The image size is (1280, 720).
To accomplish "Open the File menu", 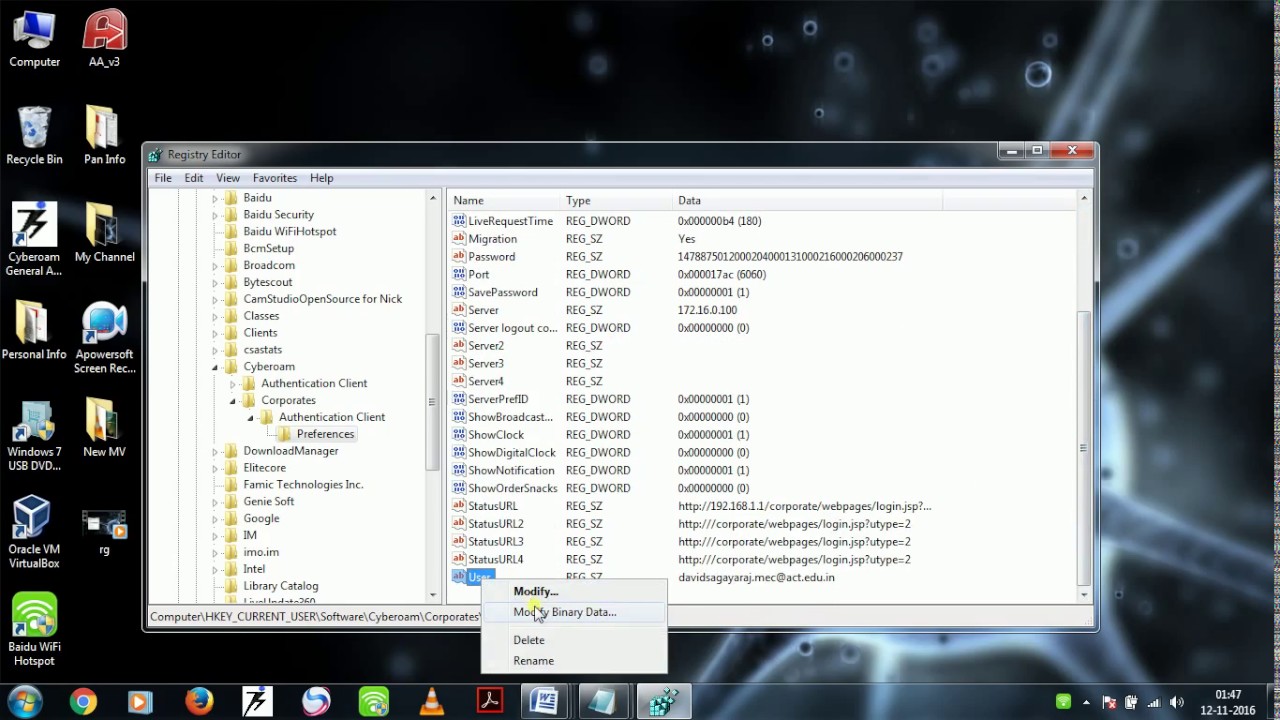I will [163, 178].
